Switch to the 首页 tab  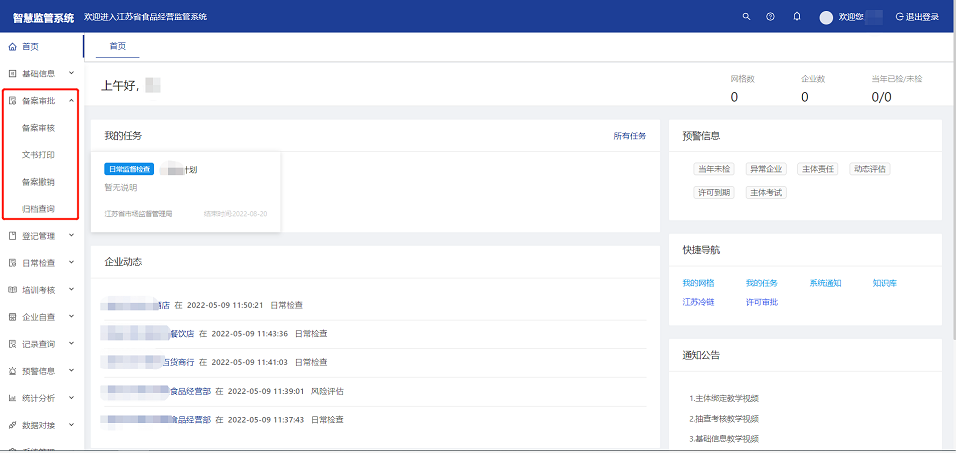click(x=110, y=47)
